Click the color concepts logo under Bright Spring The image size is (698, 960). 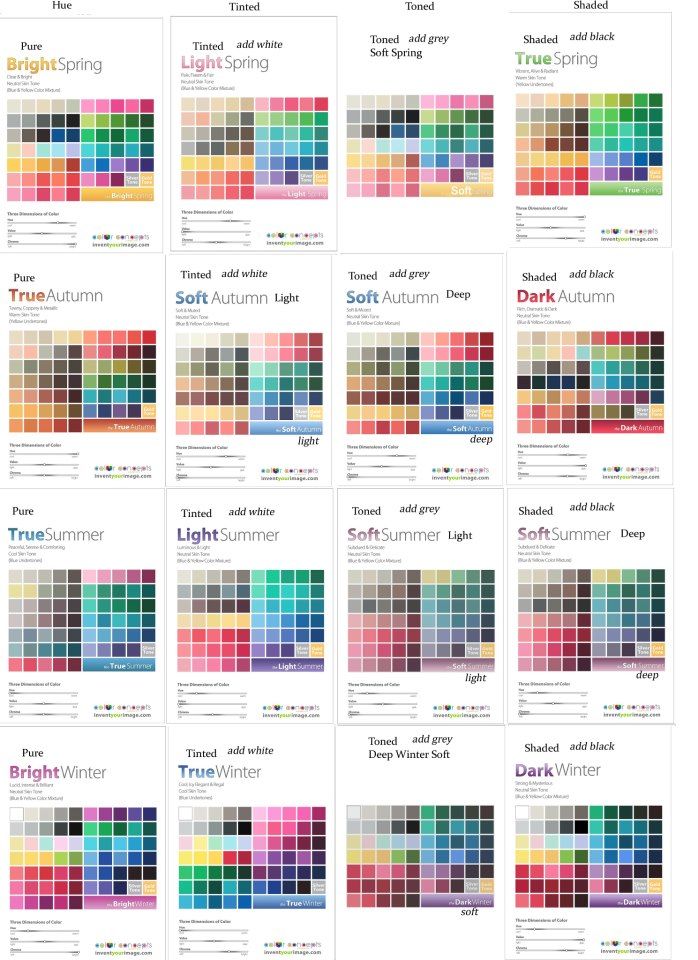[121, 237]
